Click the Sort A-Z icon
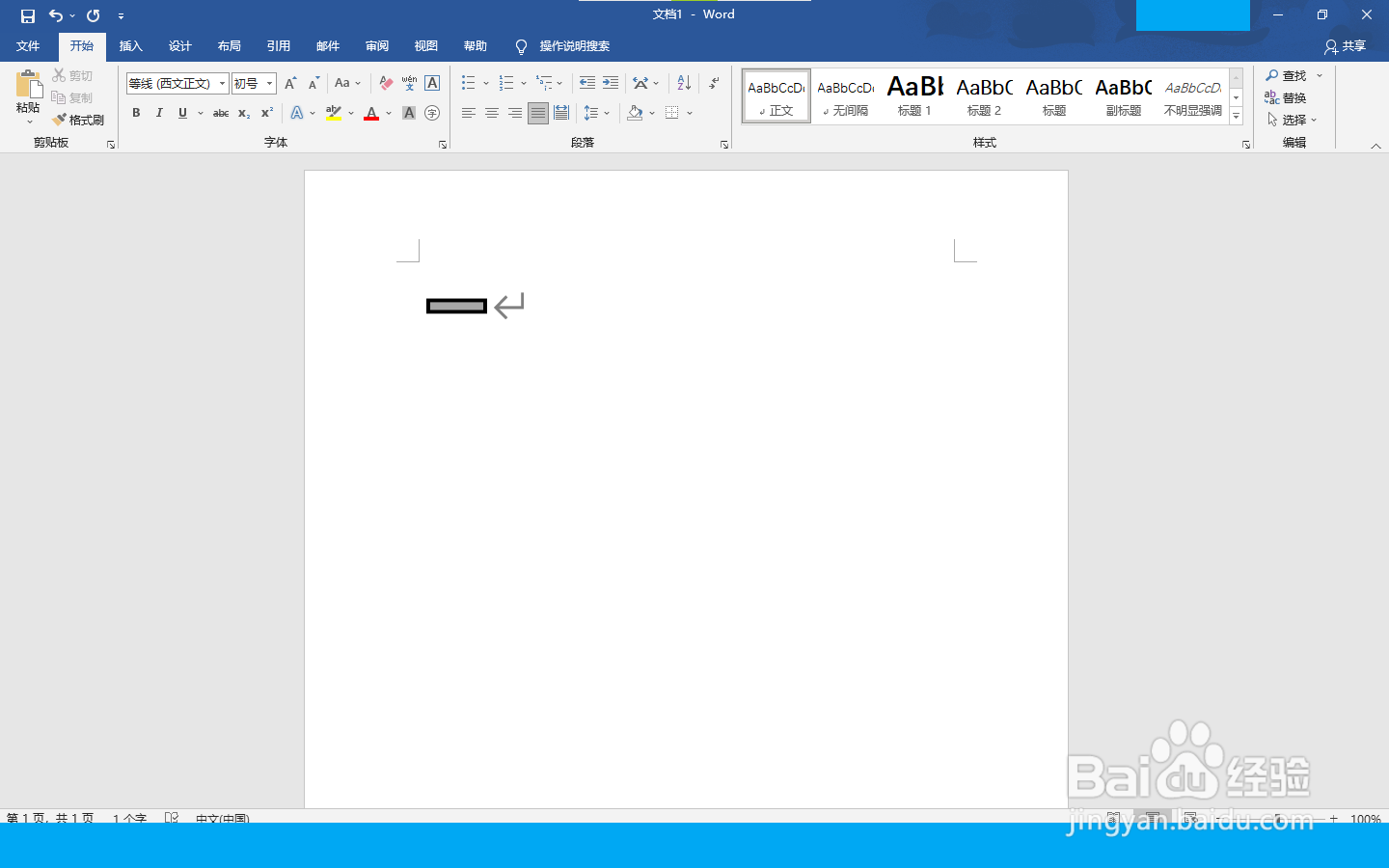1389x868 pixels. point(684,83)
